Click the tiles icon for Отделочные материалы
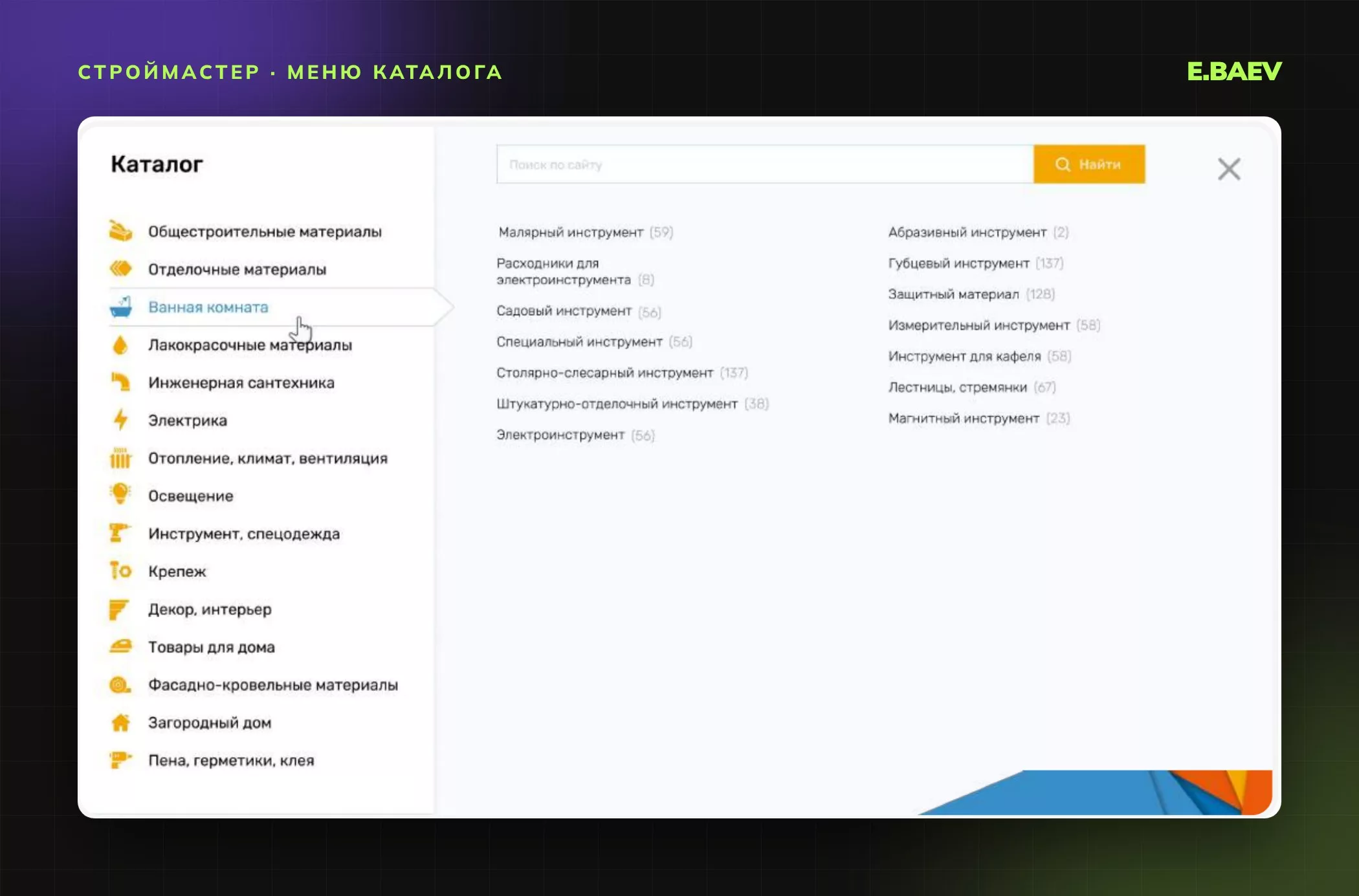 tap(120, 268)
